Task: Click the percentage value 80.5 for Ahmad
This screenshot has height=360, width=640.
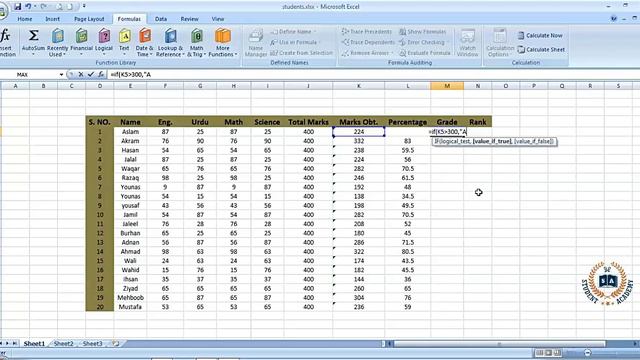Action: (407, 251)
